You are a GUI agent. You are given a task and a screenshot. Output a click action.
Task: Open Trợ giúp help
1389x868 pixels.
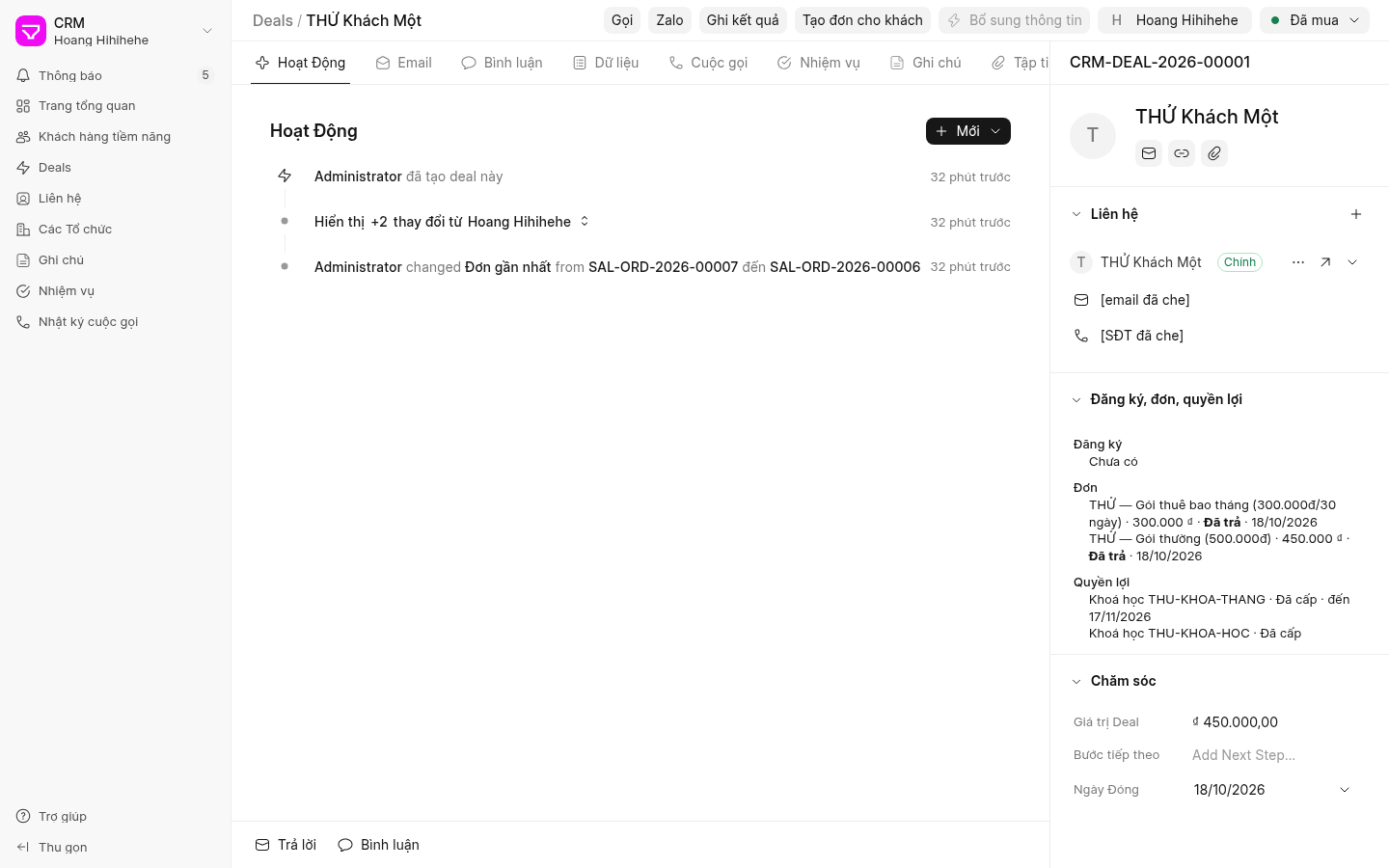(115, 816)
